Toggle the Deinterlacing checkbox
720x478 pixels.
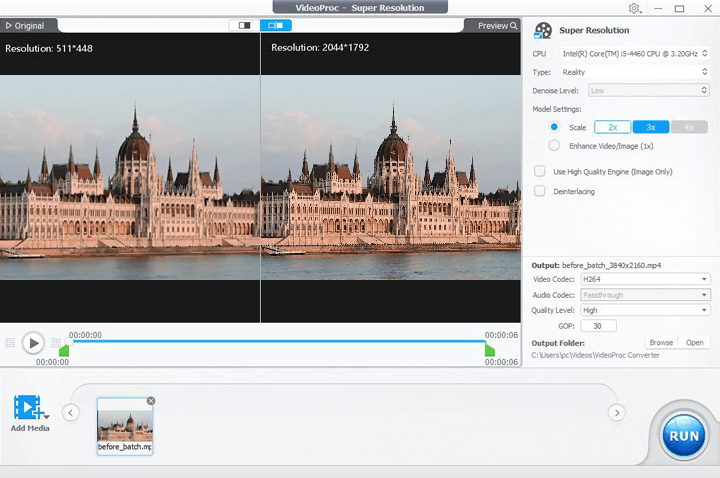click(540, 190)
